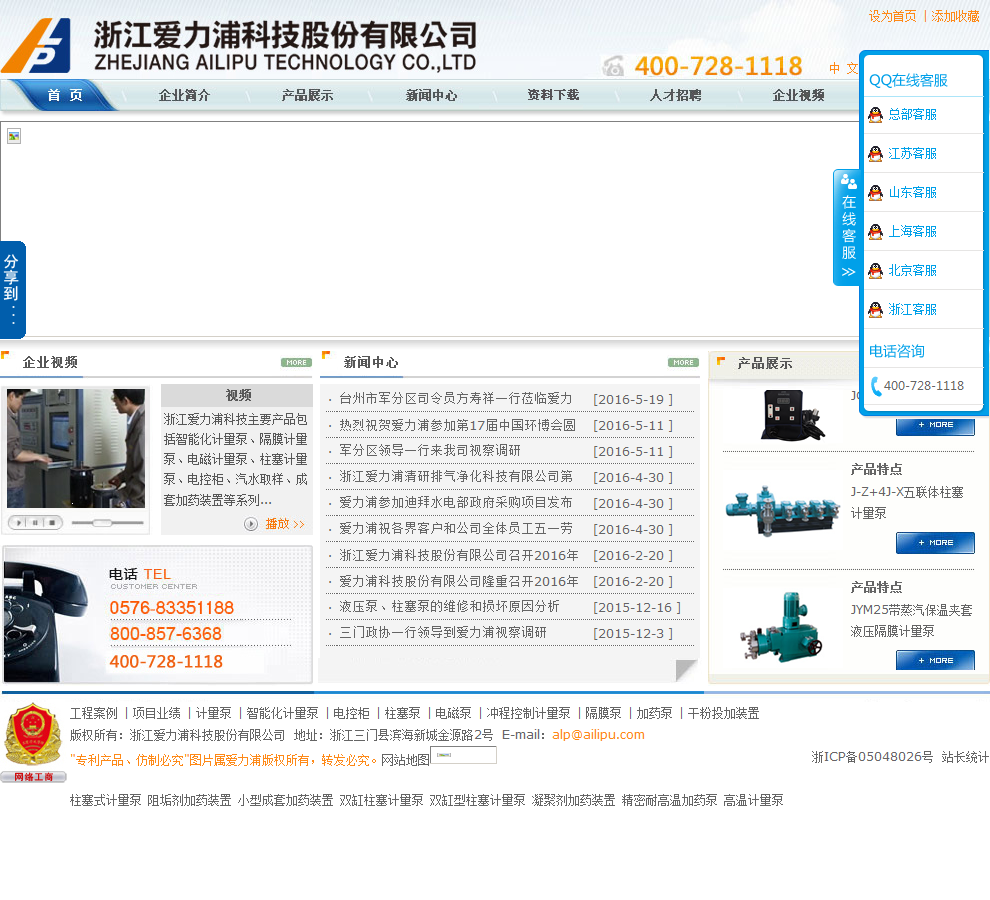Expand the 分享到 share sidebar

pos(12,290)
